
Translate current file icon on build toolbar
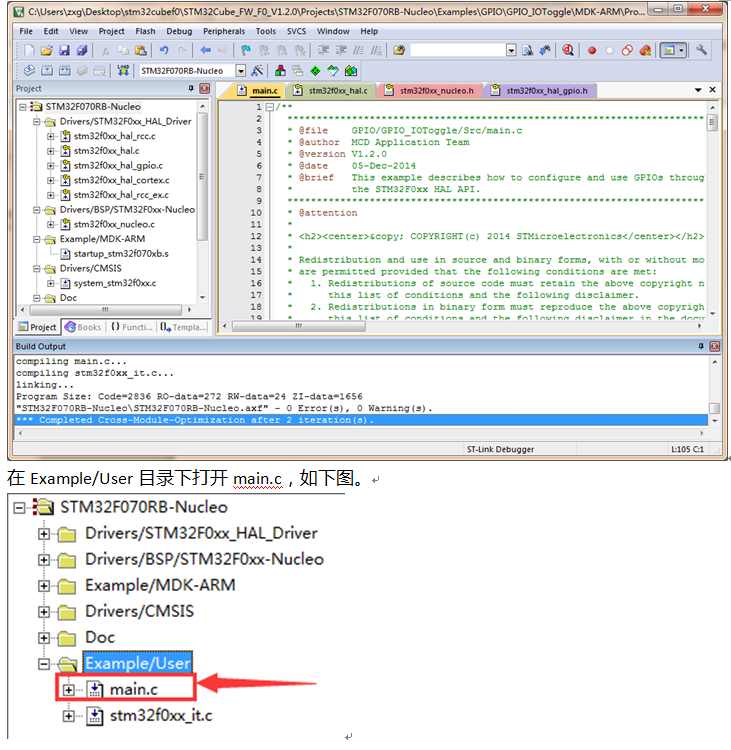29,71
